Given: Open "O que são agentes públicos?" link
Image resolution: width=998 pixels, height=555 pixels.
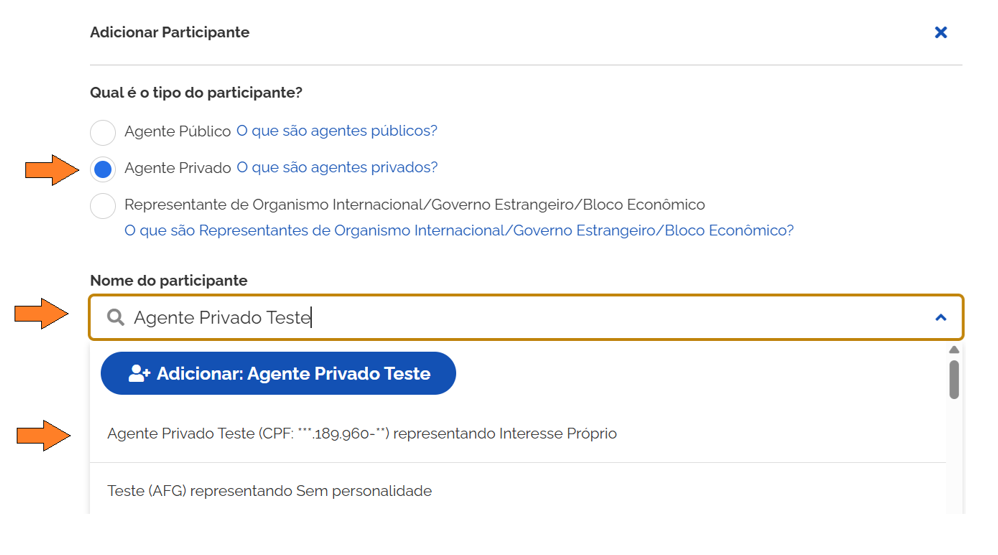Looking at the screenshot, I should [x=337, y=131].
